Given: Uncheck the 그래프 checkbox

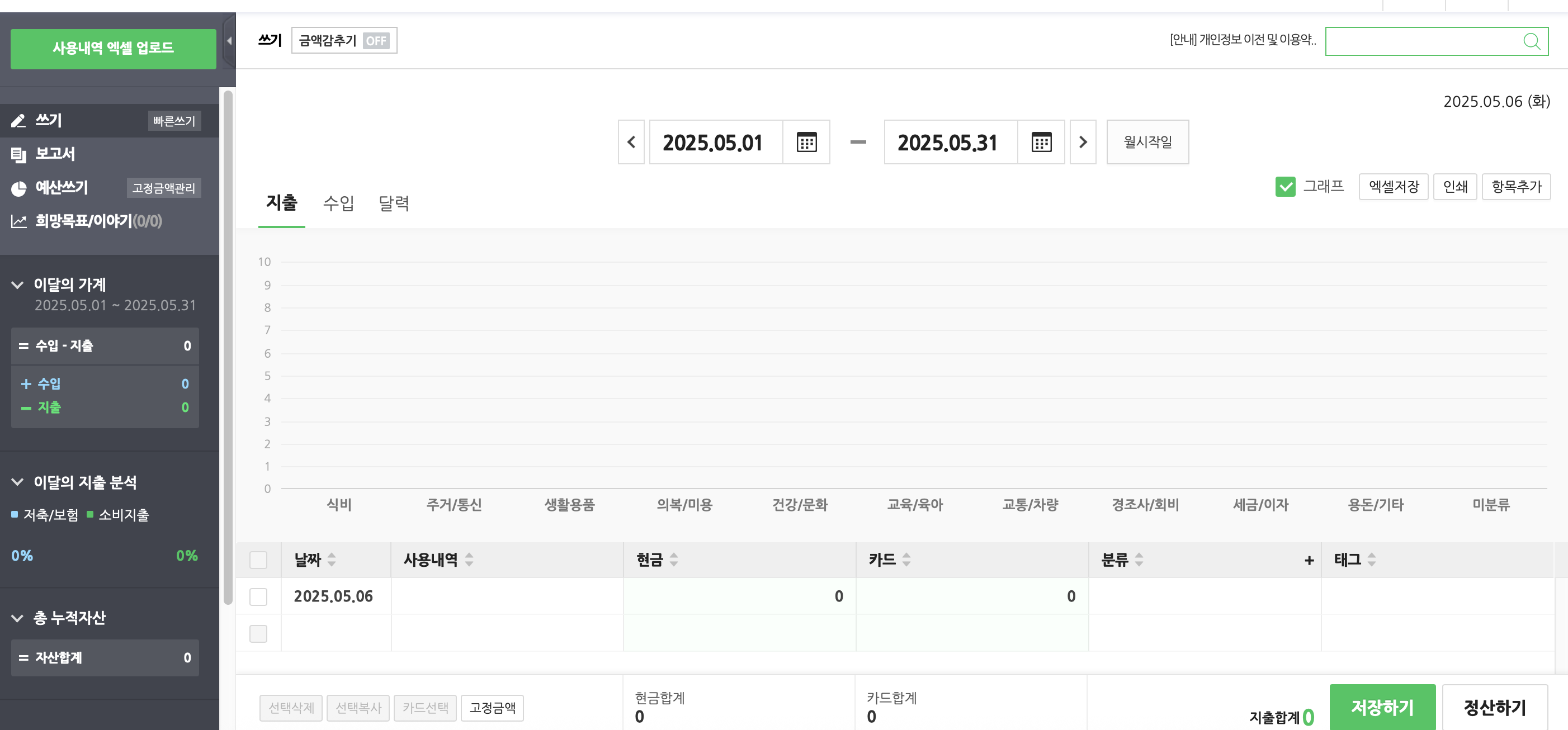Looking at the screenshot, I should [1286, 186].
